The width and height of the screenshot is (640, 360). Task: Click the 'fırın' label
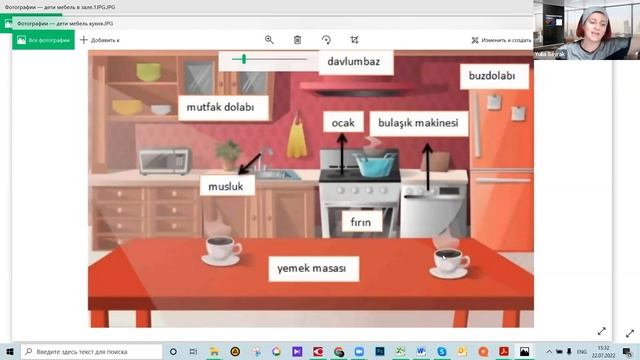pos(361,222)
